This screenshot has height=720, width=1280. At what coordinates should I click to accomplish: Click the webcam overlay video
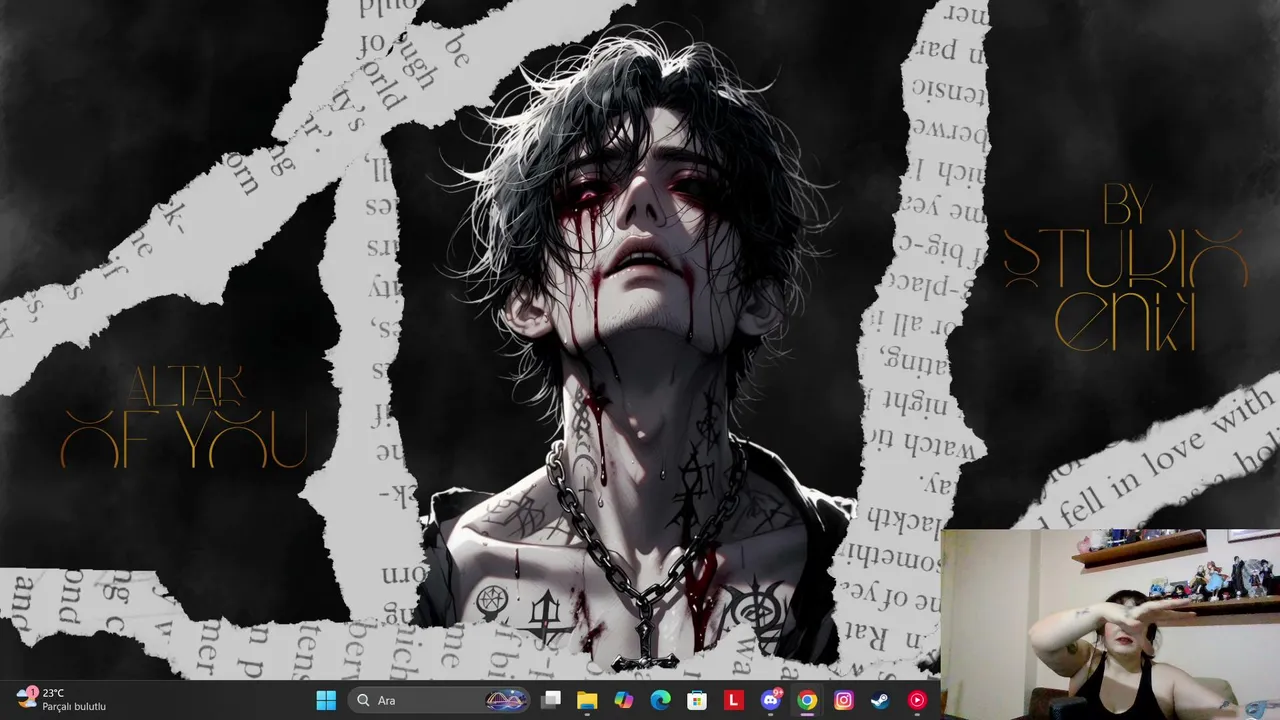pyautogui.click(x=1110, y=624)
